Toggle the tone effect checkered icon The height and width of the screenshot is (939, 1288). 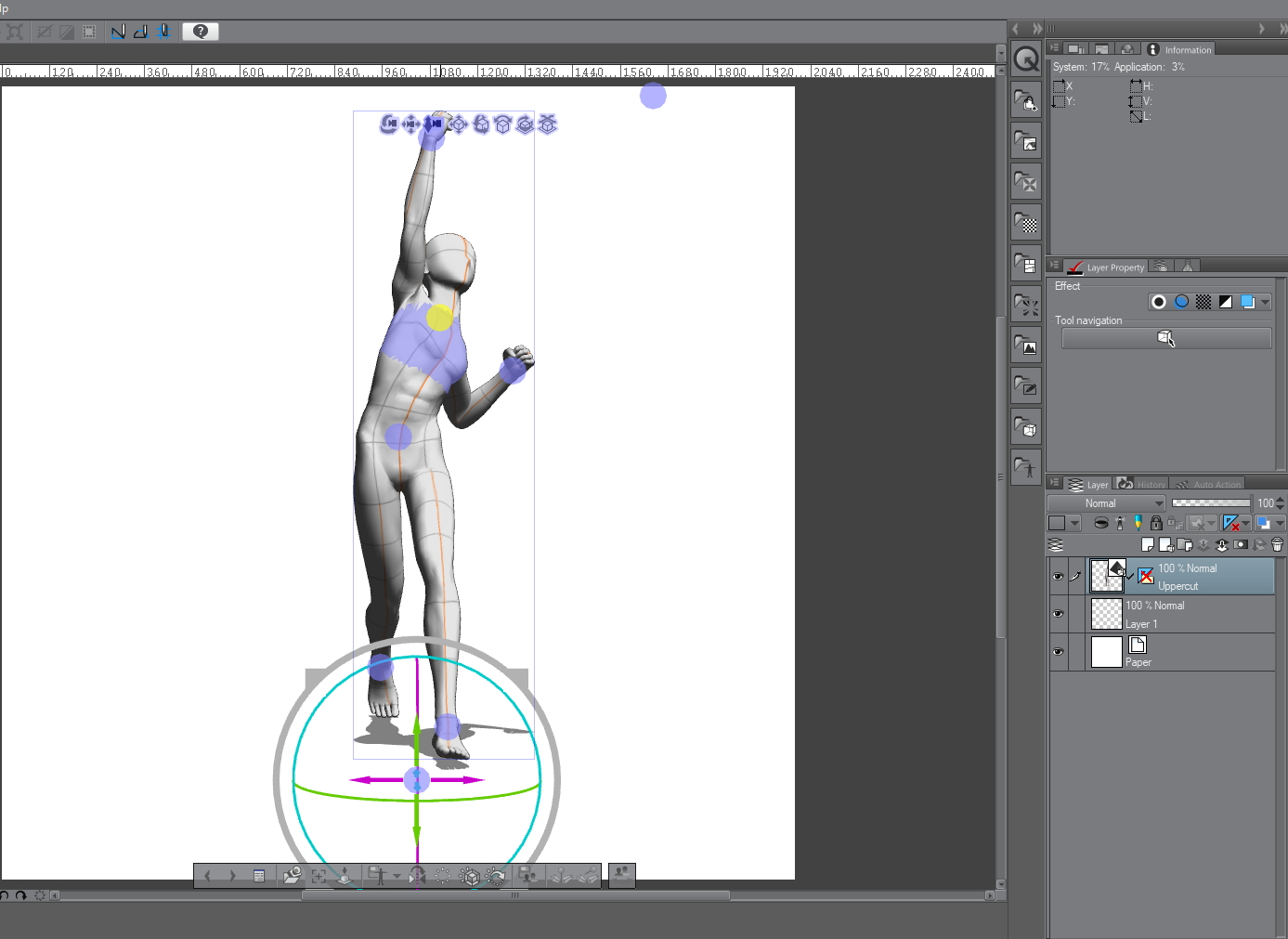pos(1203,302)
